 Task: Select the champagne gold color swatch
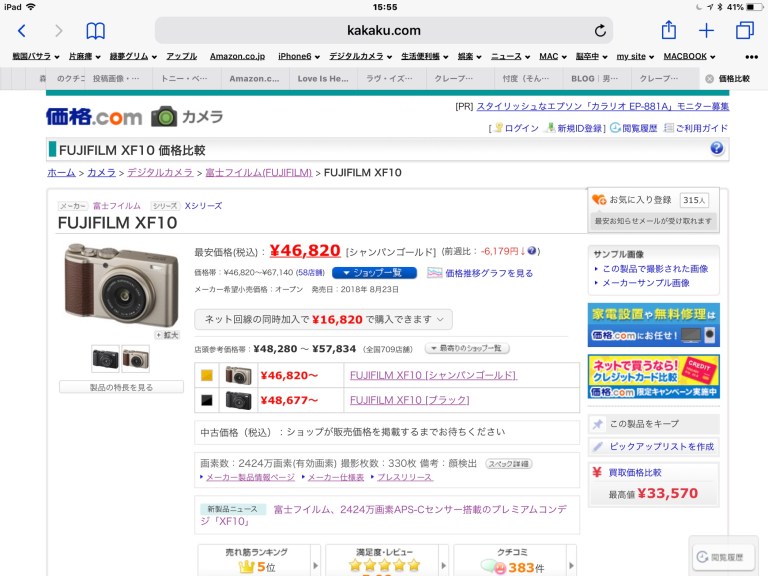tap(206, 376)
